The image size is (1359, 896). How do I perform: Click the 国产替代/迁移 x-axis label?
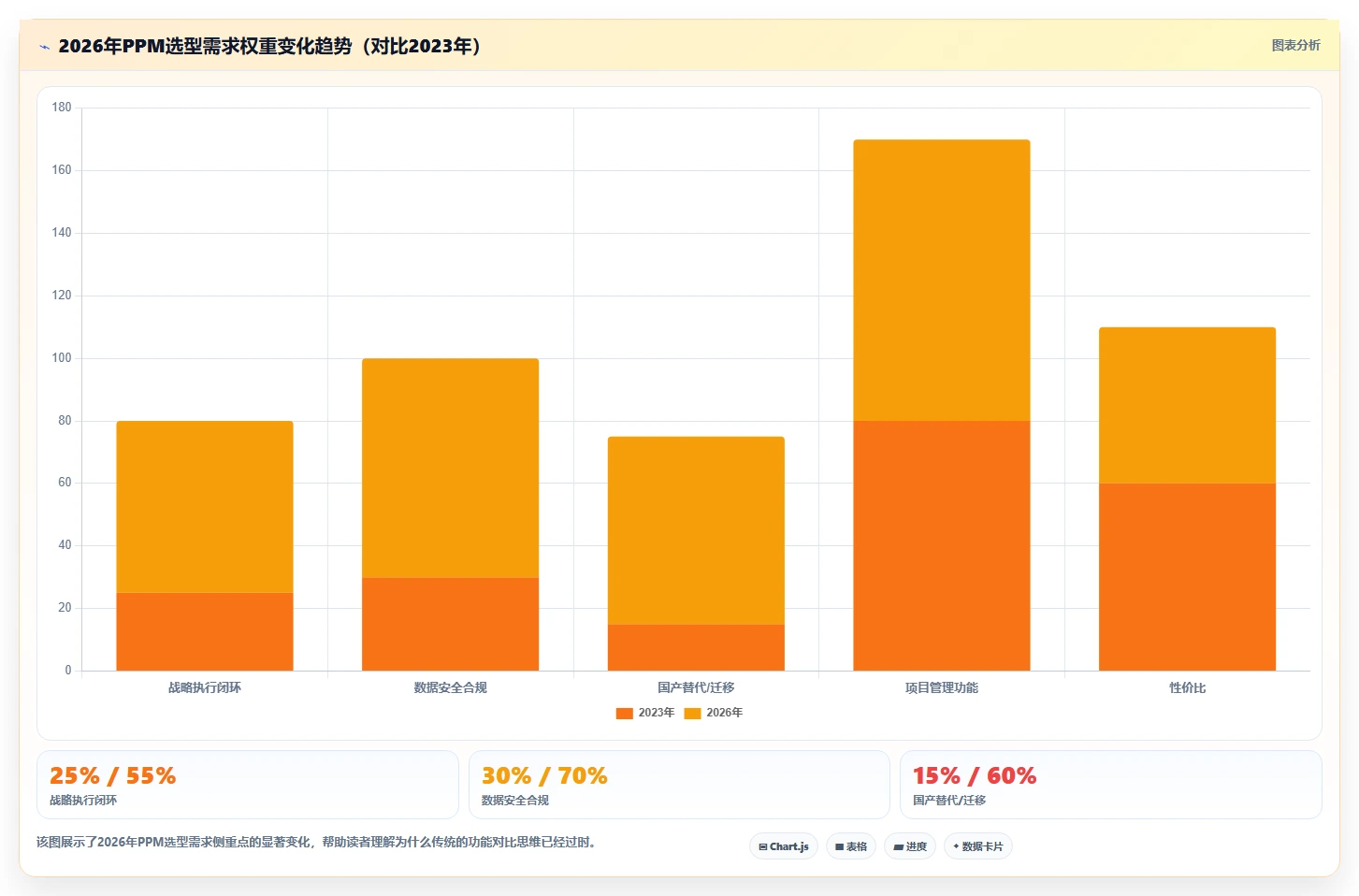(696, 687)
